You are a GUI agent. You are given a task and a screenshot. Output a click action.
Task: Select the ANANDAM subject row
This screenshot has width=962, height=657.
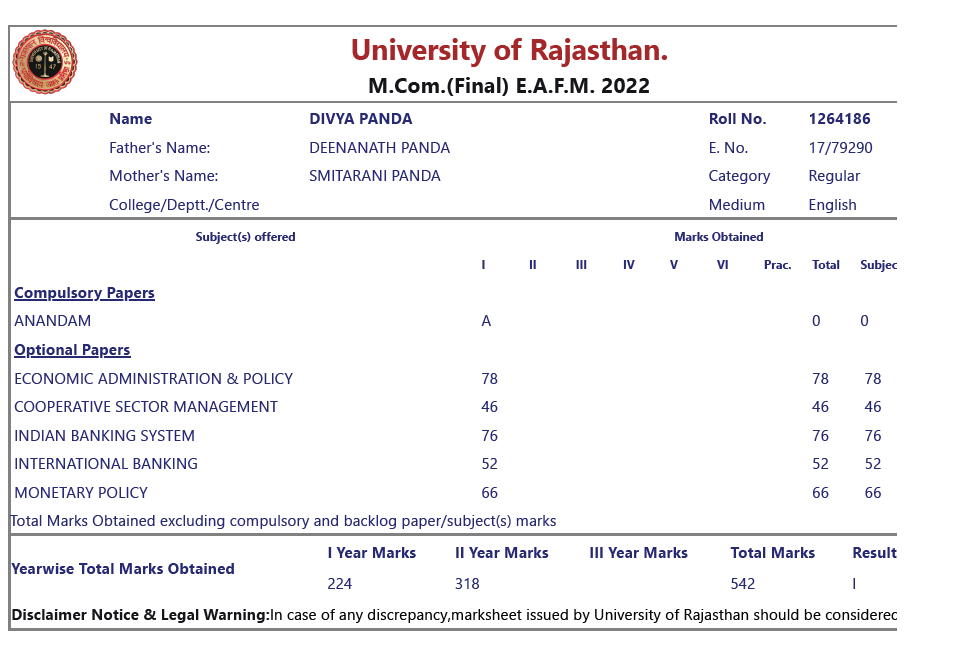click(x=453, y=321)
